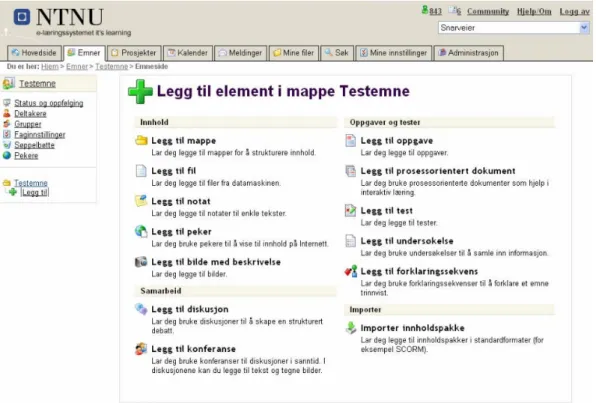Open the Meldinger tab
The height and width of the screenshot is (403, 596).
tap(241, 53)
